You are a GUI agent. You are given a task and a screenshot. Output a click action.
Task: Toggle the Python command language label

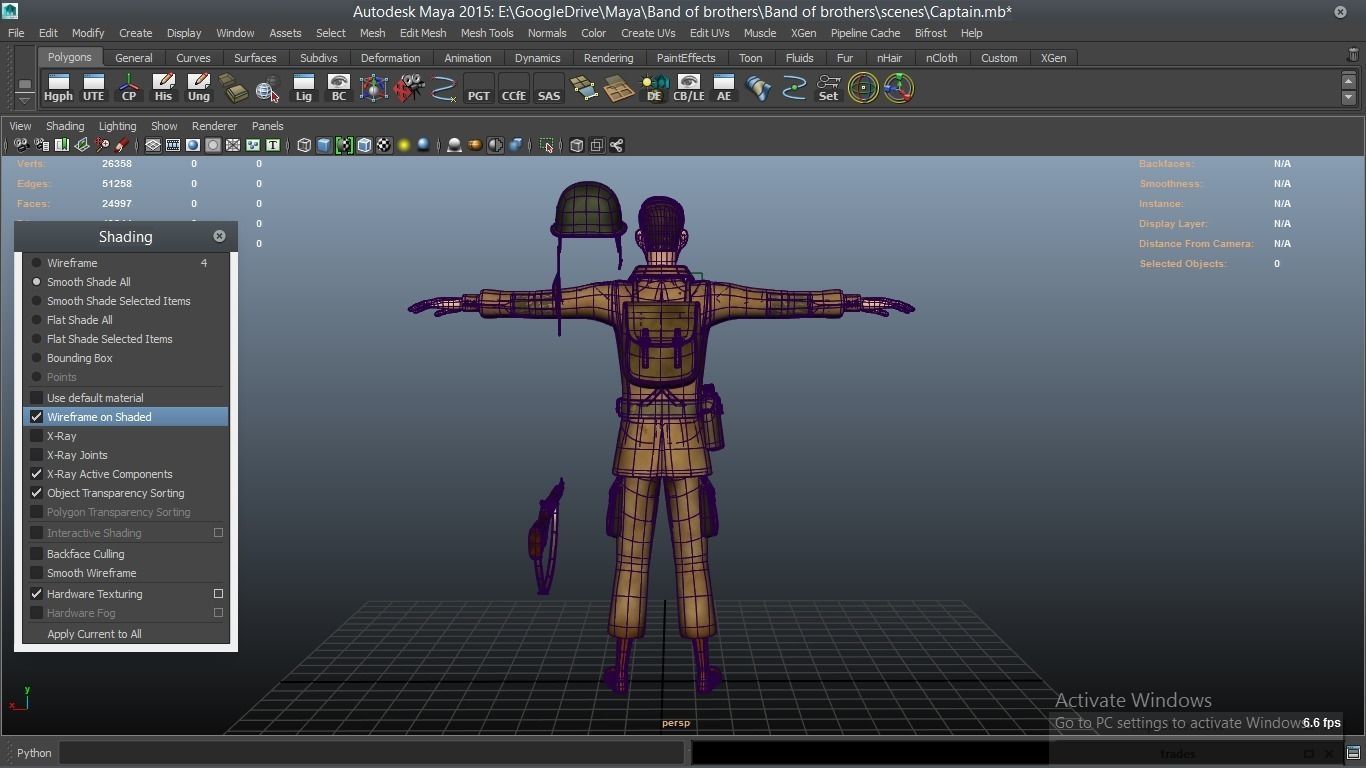pos(34,753)
